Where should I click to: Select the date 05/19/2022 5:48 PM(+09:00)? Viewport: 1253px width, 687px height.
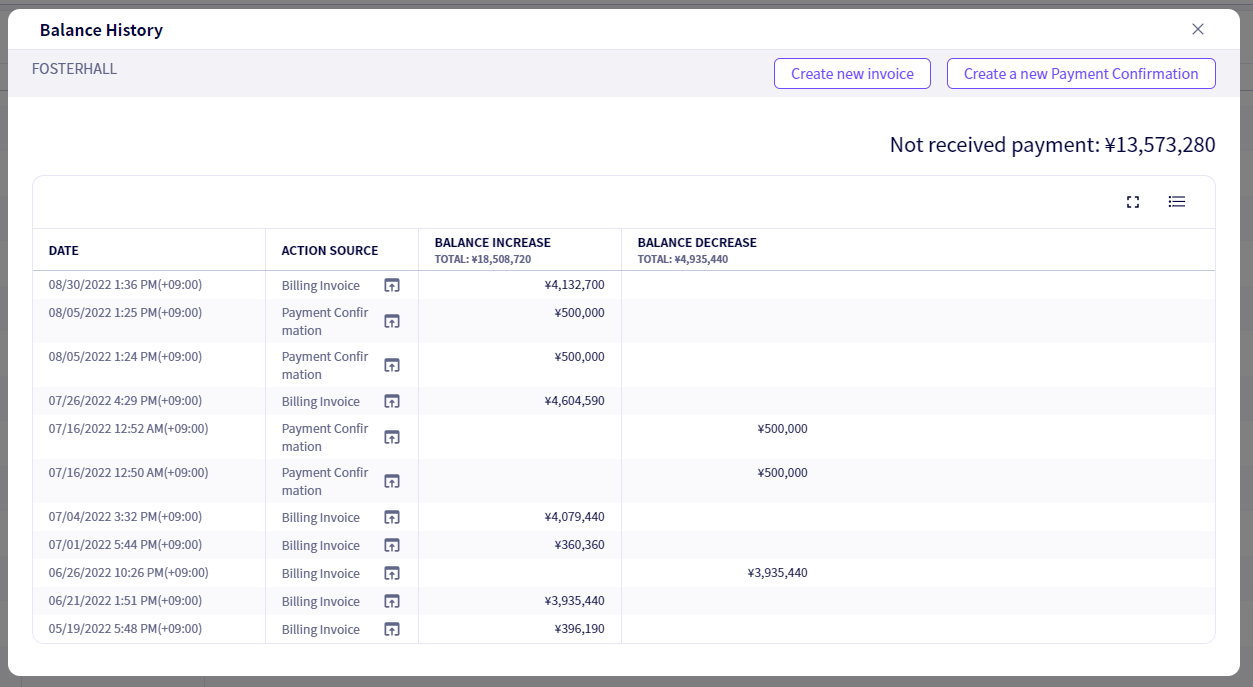125,629
